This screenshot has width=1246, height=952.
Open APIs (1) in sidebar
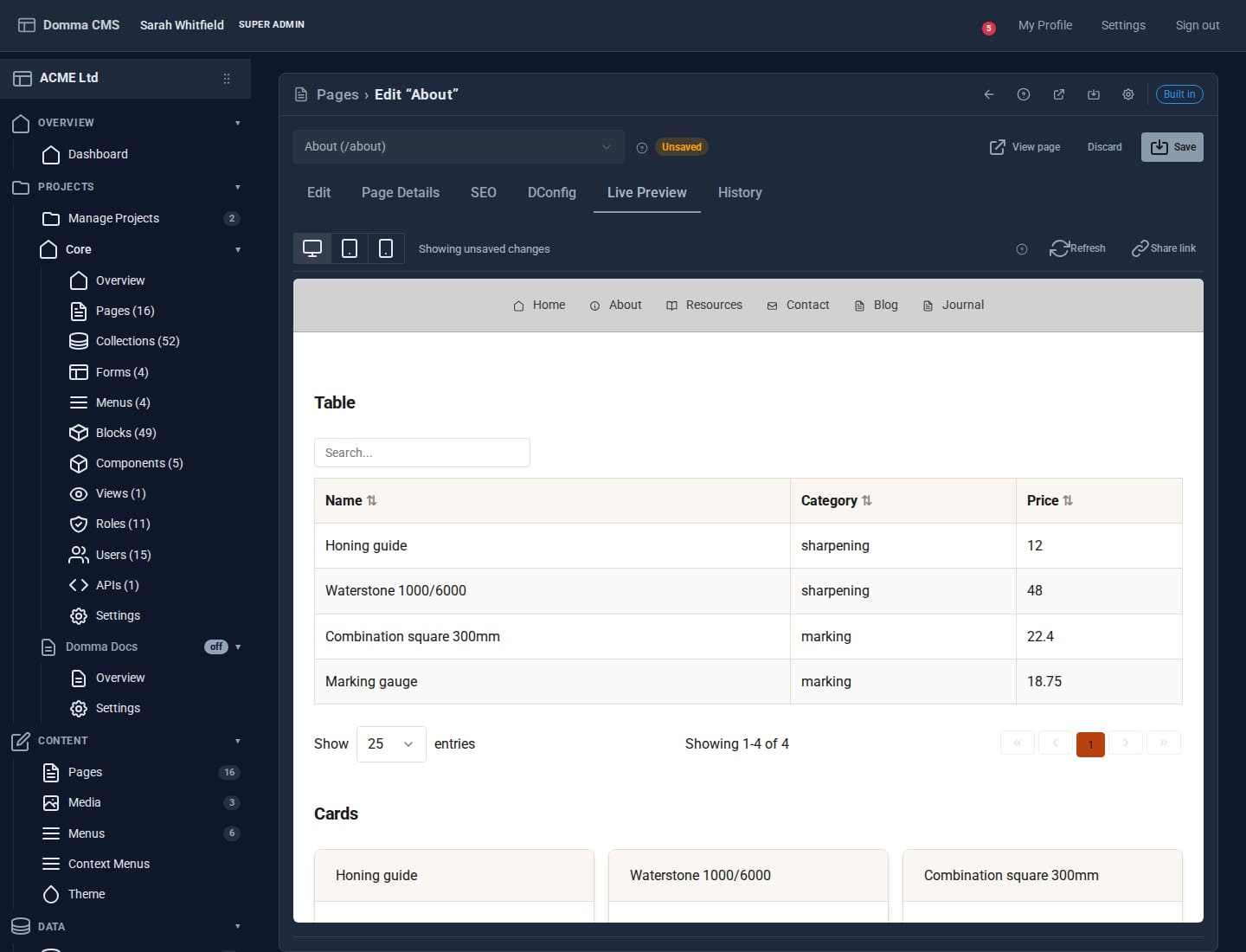pos(118,585)
